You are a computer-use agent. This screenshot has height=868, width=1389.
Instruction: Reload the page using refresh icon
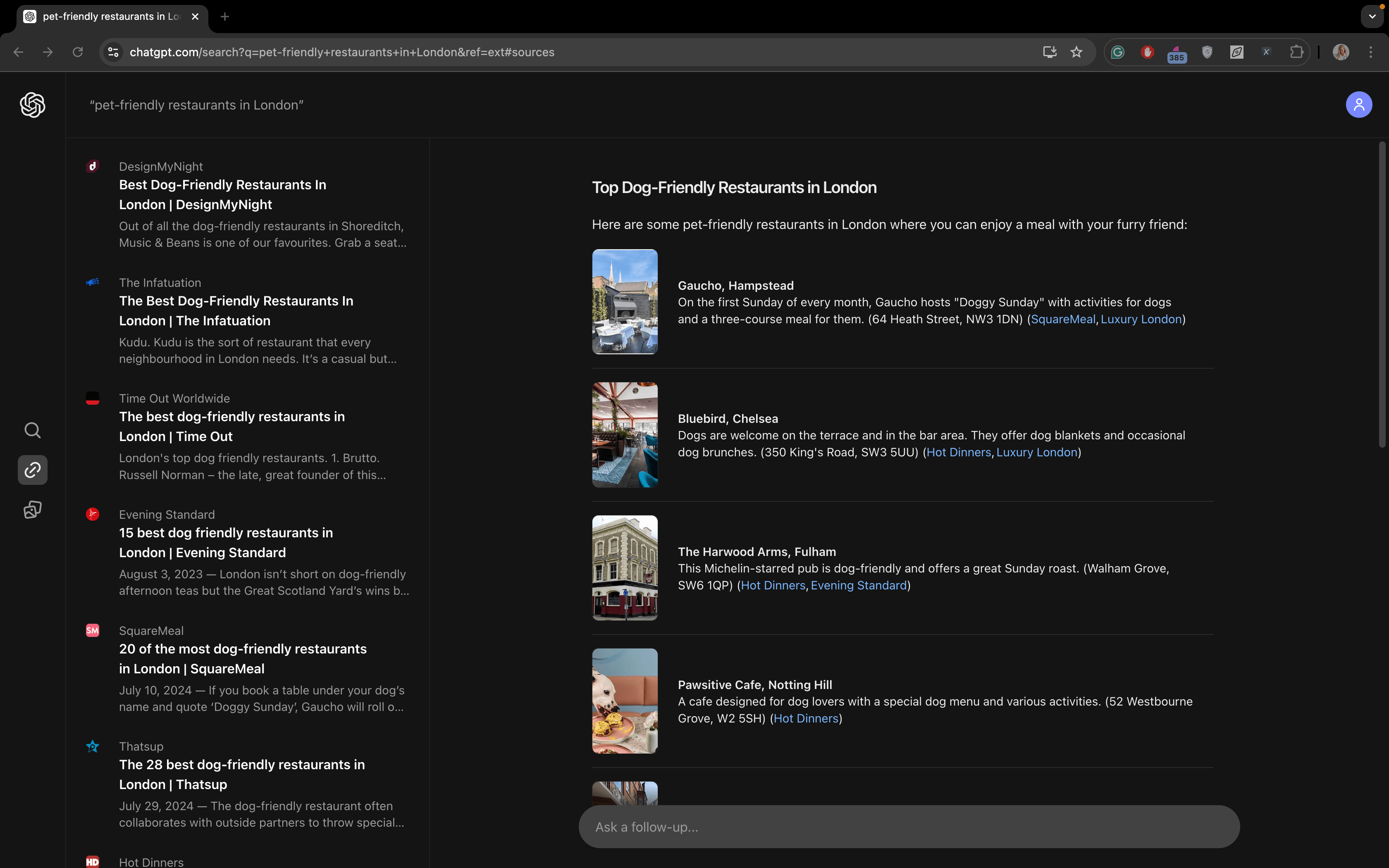78,52
